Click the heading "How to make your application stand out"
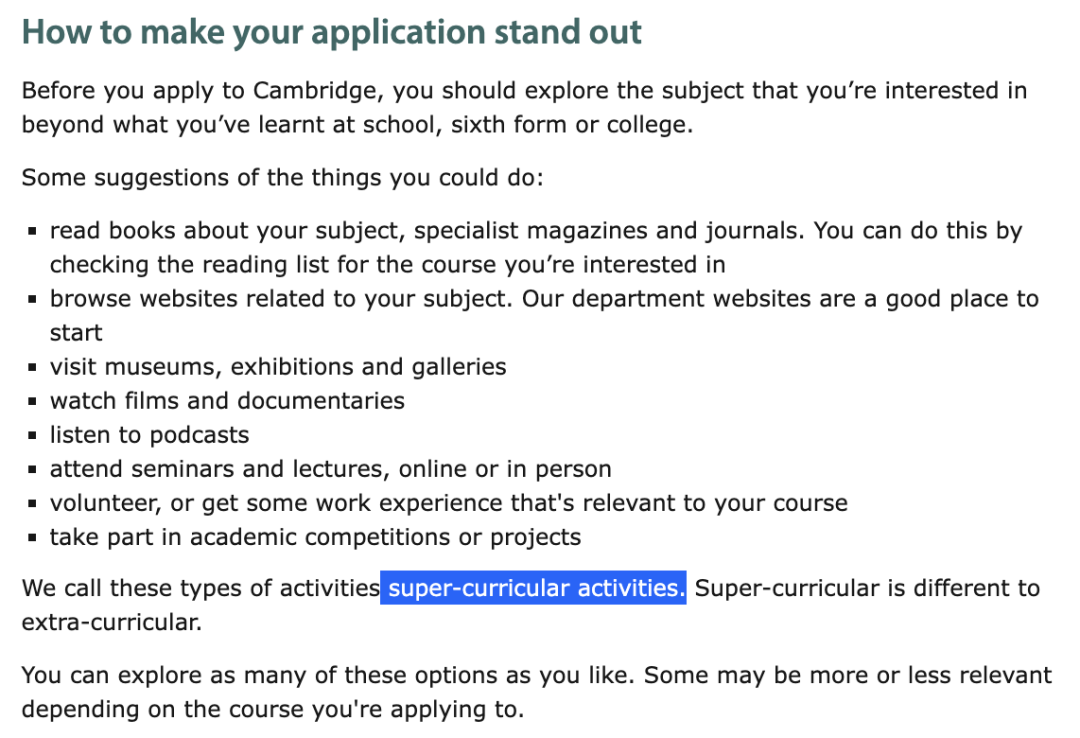Viewport: 1080px width, 738px height. pos(331,32)
